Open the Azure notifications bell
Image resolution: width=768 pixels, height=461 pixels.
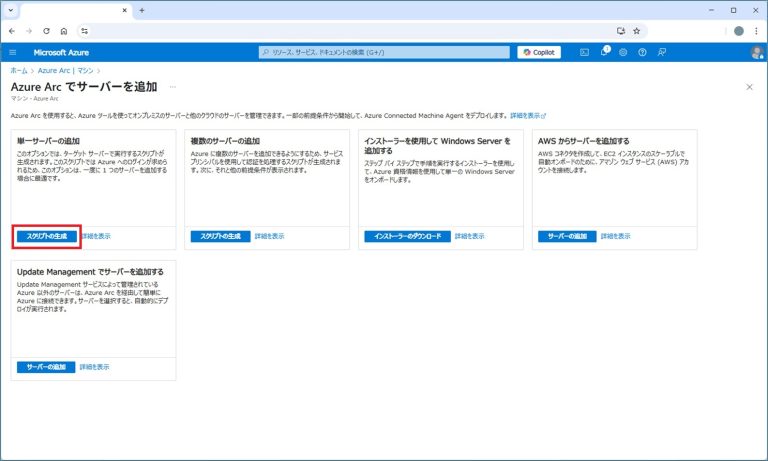point(604,52)
